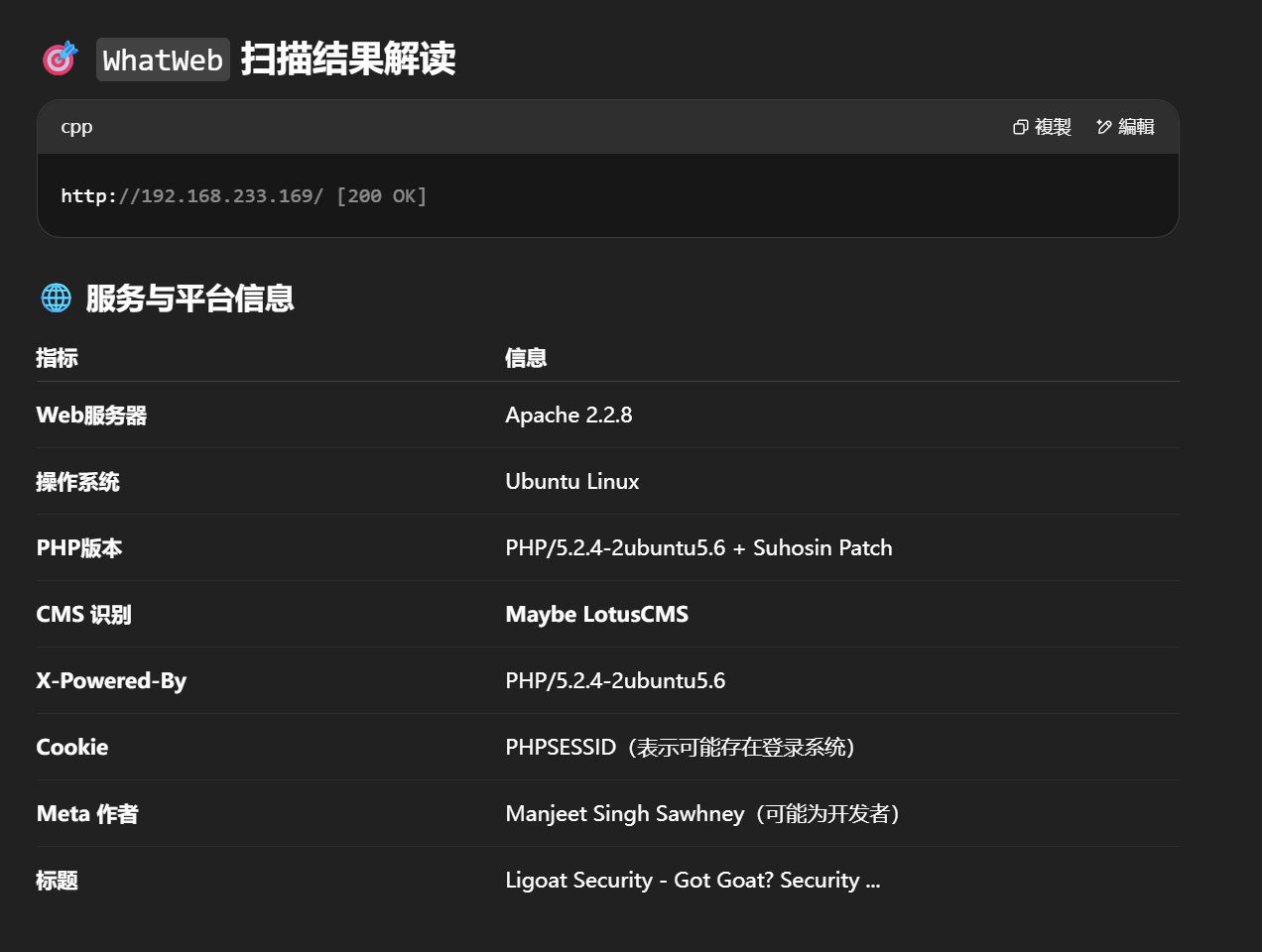Screen dimensions: 1262x952
Task: Click the edit (編輯) button in code block
Action: click(x=1125, y=127)
